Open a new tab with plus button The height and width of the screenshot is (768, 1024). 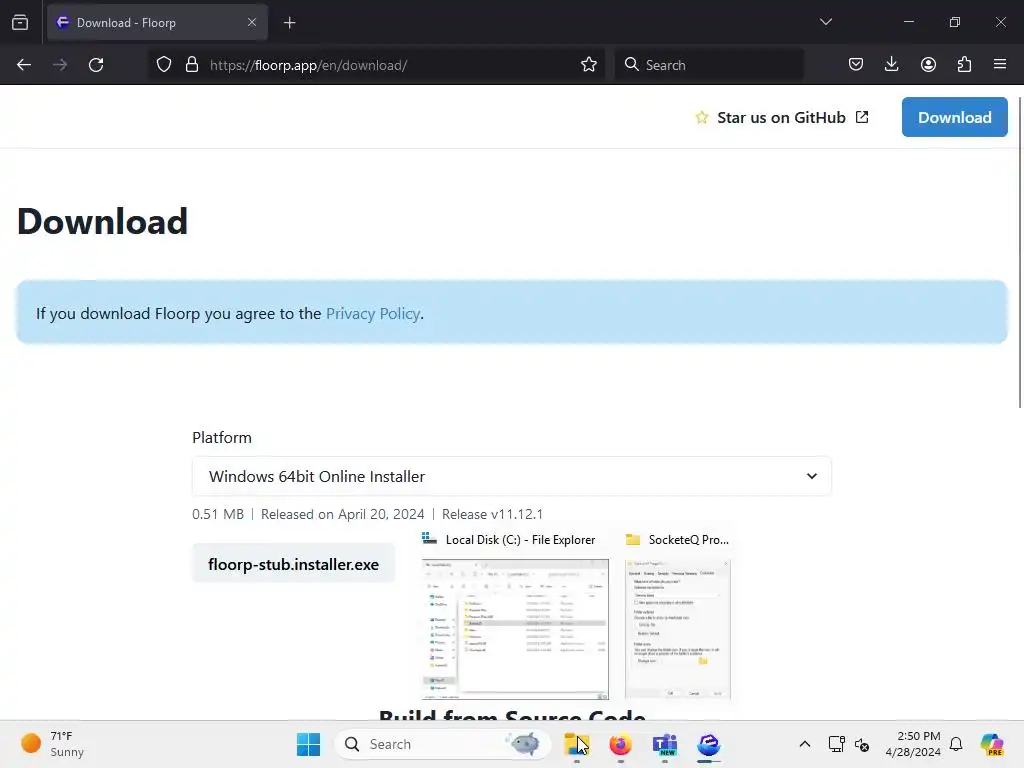(x=289, y=23)
